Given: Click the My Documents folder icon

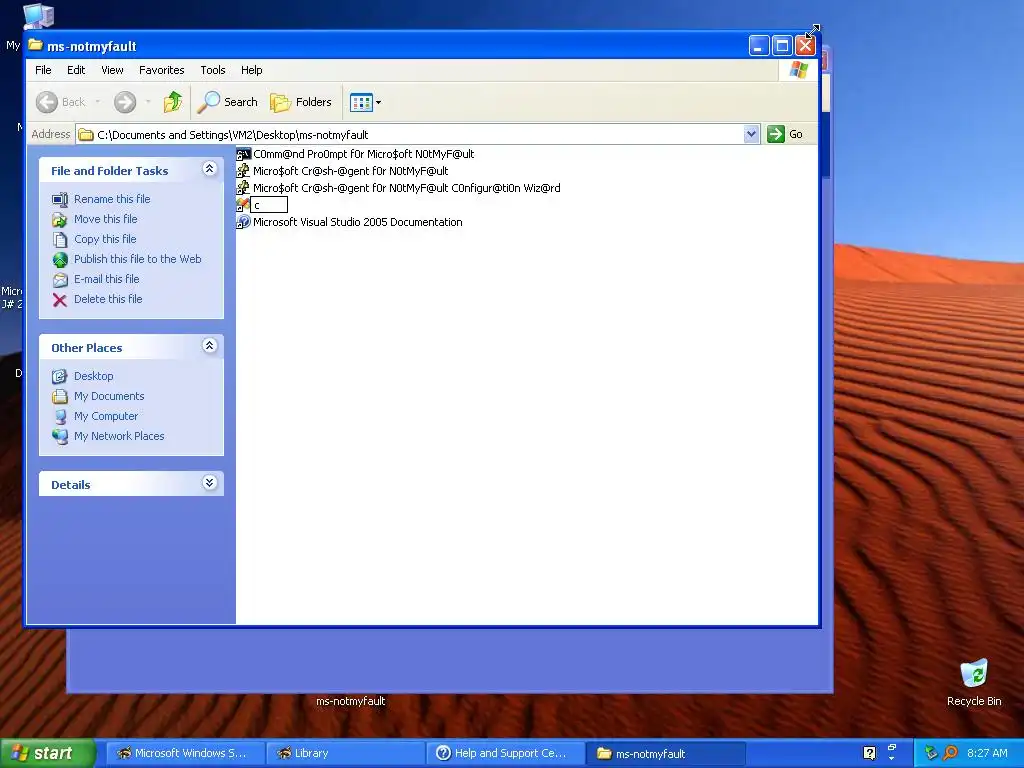Looking at the screenshot, I should pos(60,396).
